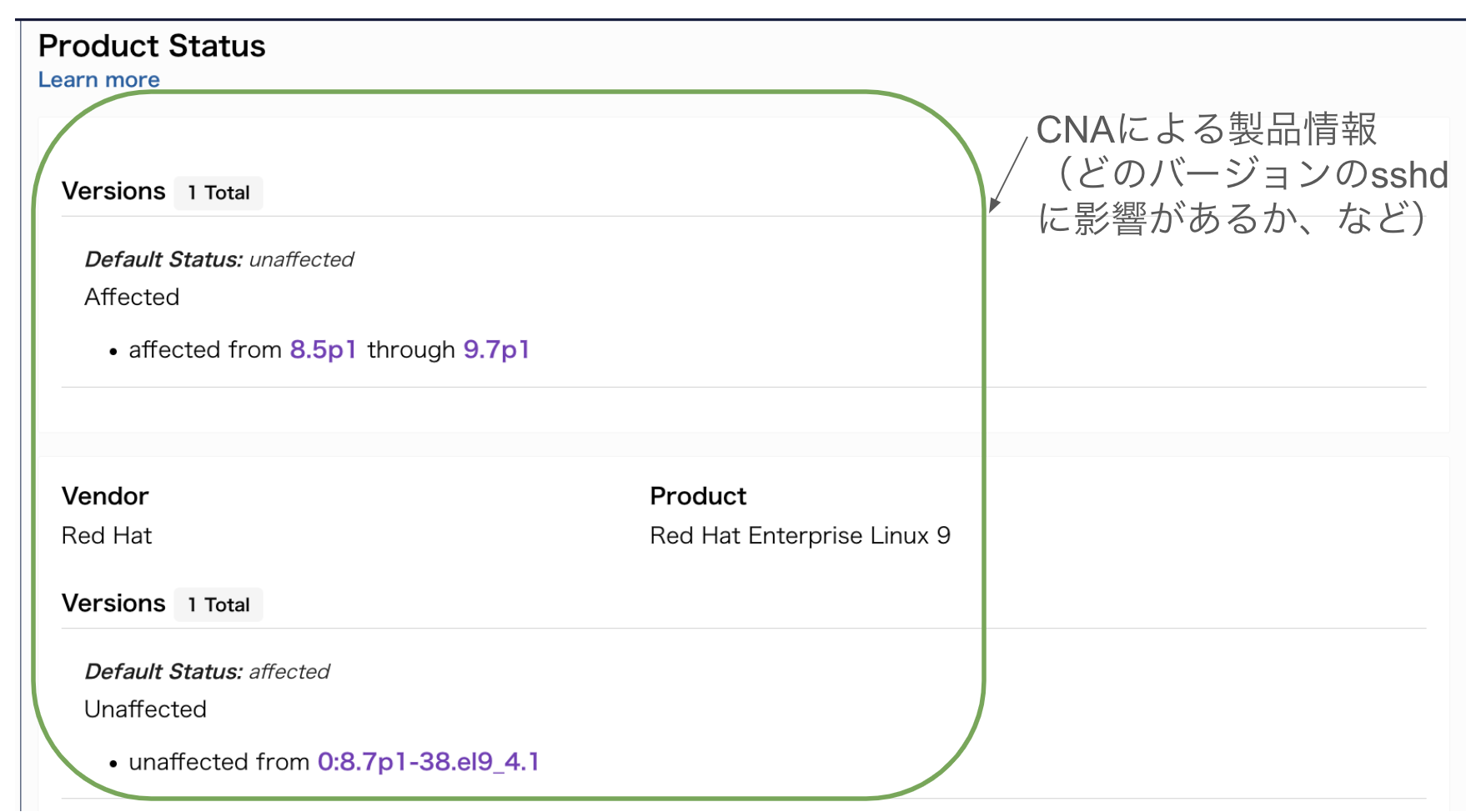This screenshot has height=812, width=1471.
Task: Click the first Versions heading
Action: point(114,191)
